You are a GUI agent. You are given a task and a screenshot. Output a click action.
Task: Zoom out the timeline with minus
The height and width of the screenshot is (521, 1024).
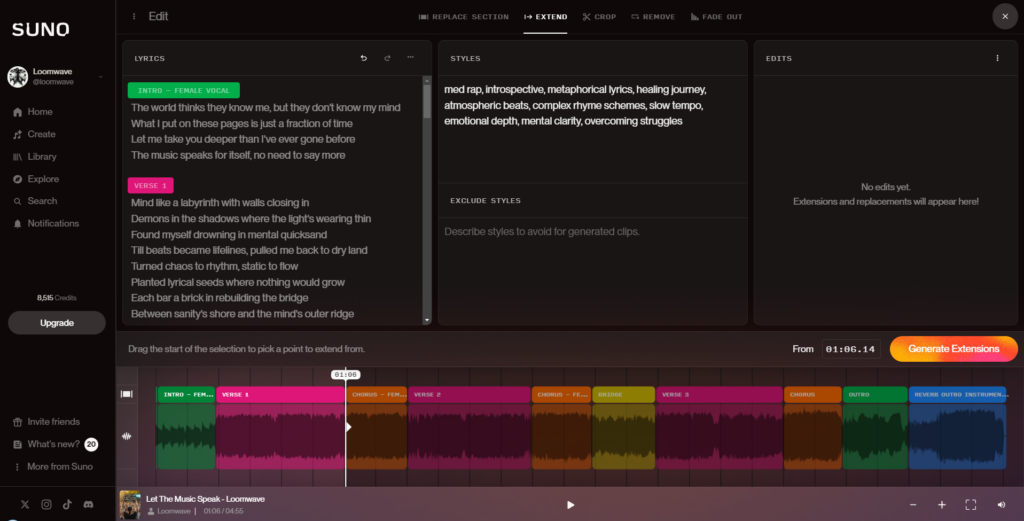(x=913, y=505)
